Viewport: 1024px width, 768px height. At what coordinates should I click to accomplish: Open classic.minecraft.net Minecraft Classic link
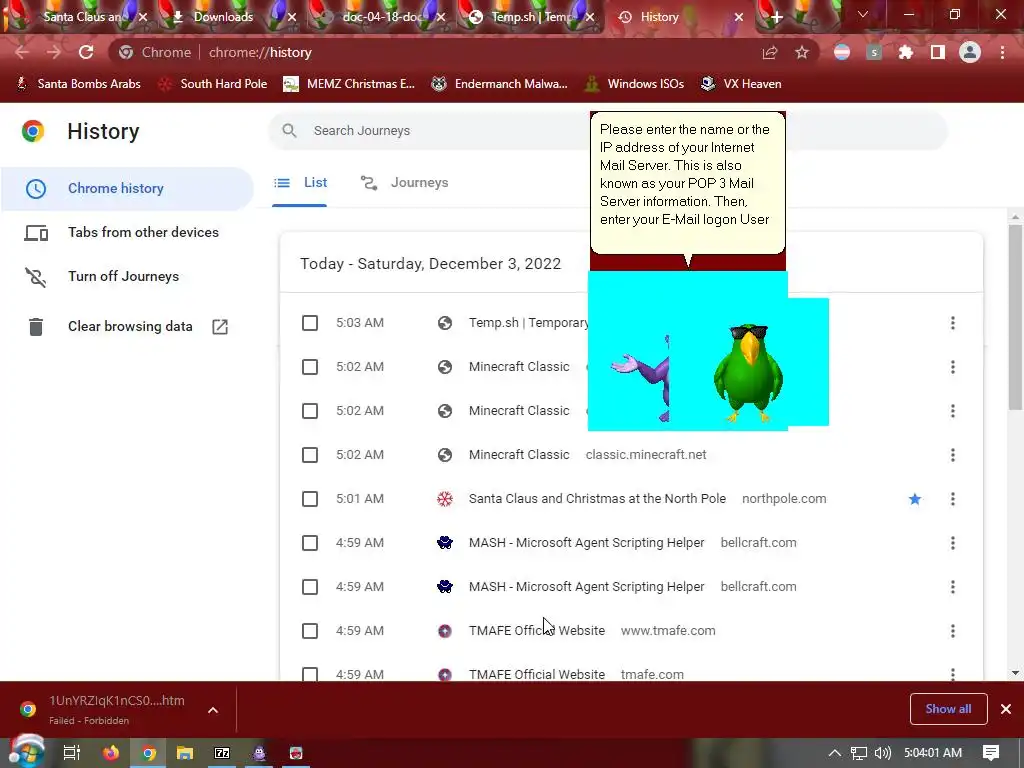coord(519,455)
